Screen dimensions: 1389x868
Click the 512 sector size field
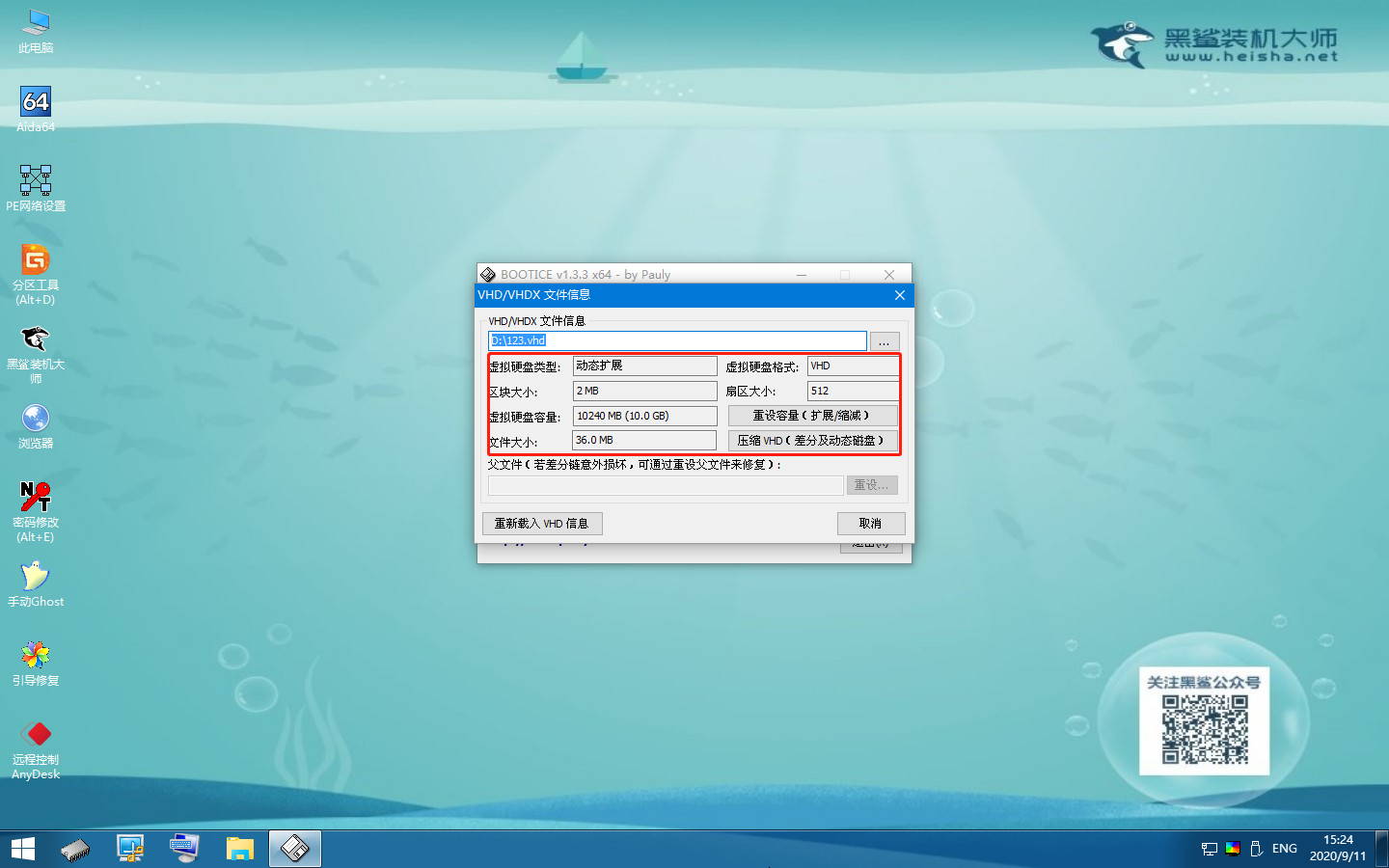853,391
